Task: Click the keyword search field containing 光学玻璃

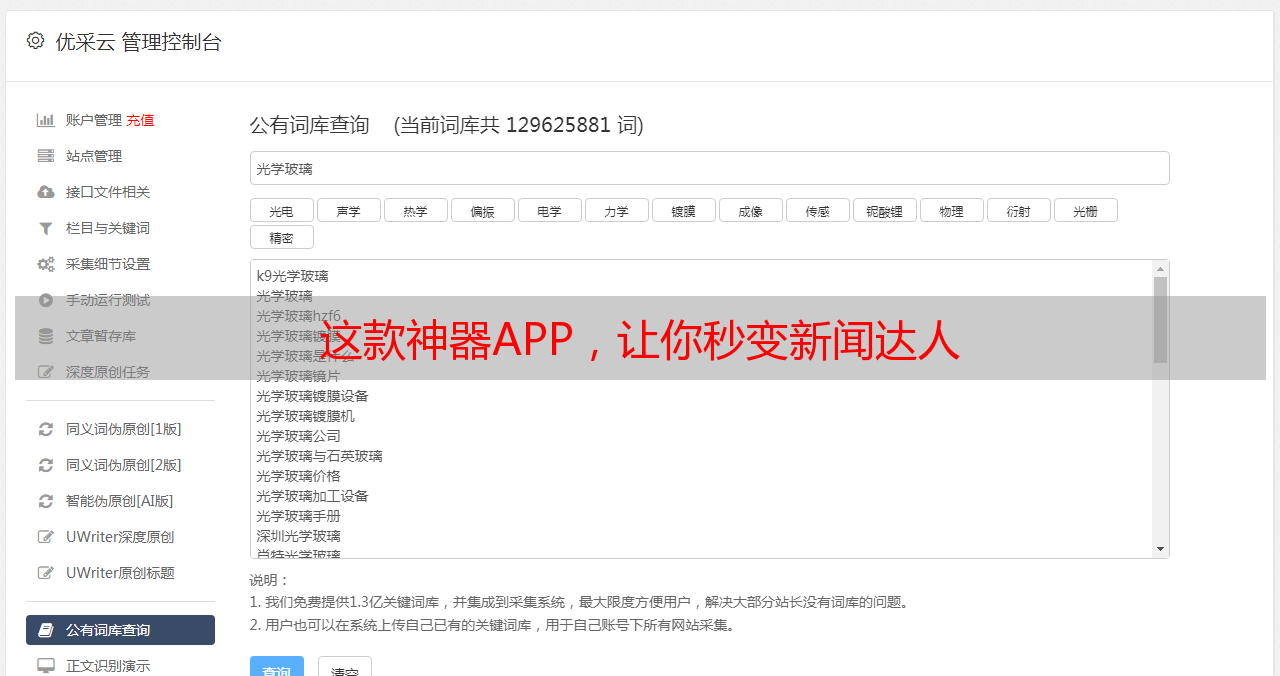Action: 710,168
